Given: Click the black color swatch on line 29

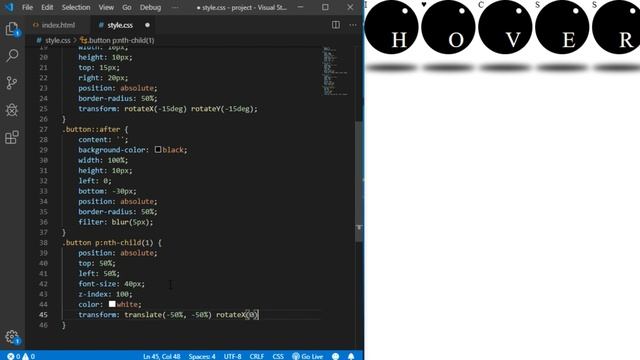Looking at the screenshot, I should tap(158, 150).
